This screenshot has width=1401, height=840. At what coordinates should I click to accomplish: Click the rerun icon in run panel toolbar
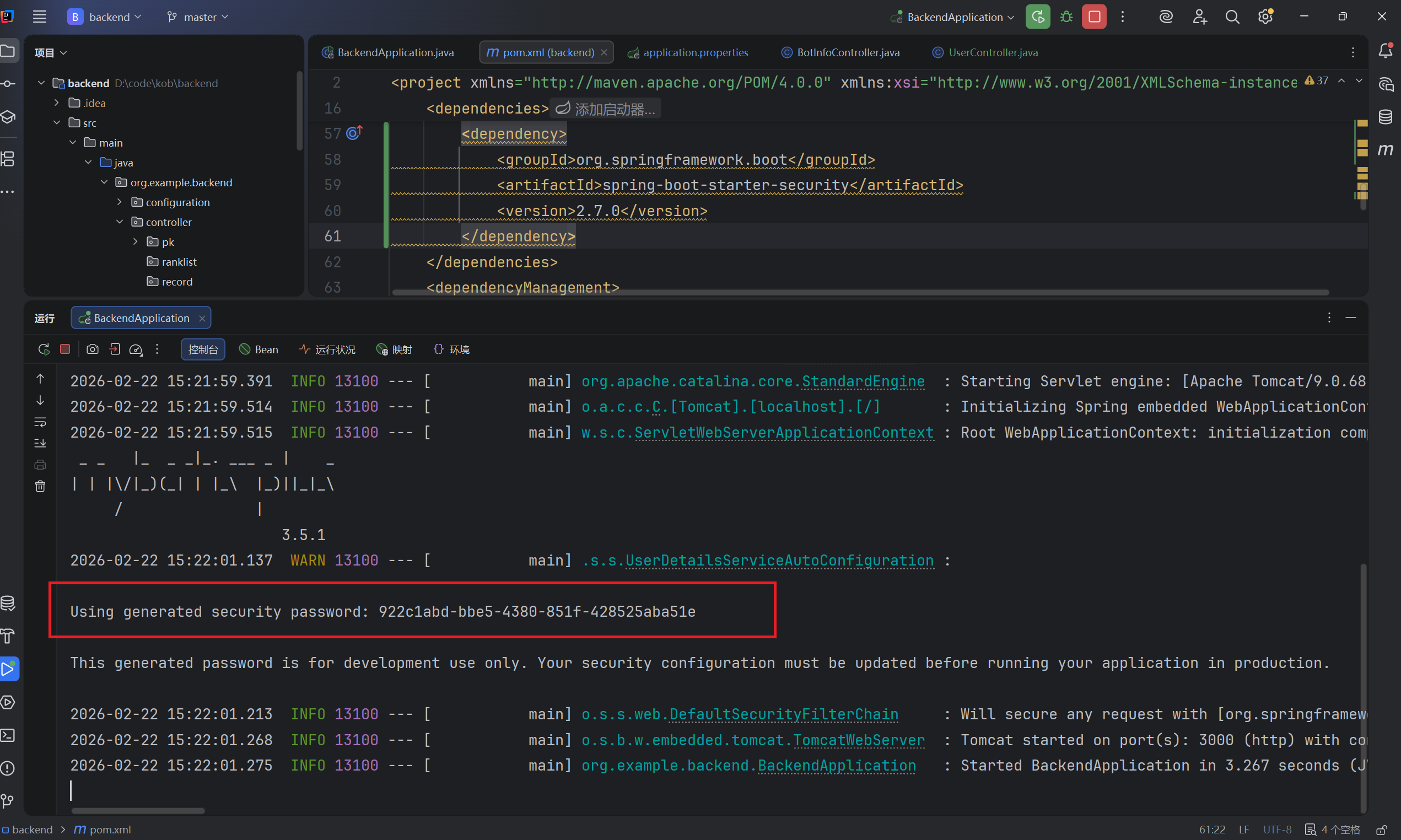coord(44,349)
